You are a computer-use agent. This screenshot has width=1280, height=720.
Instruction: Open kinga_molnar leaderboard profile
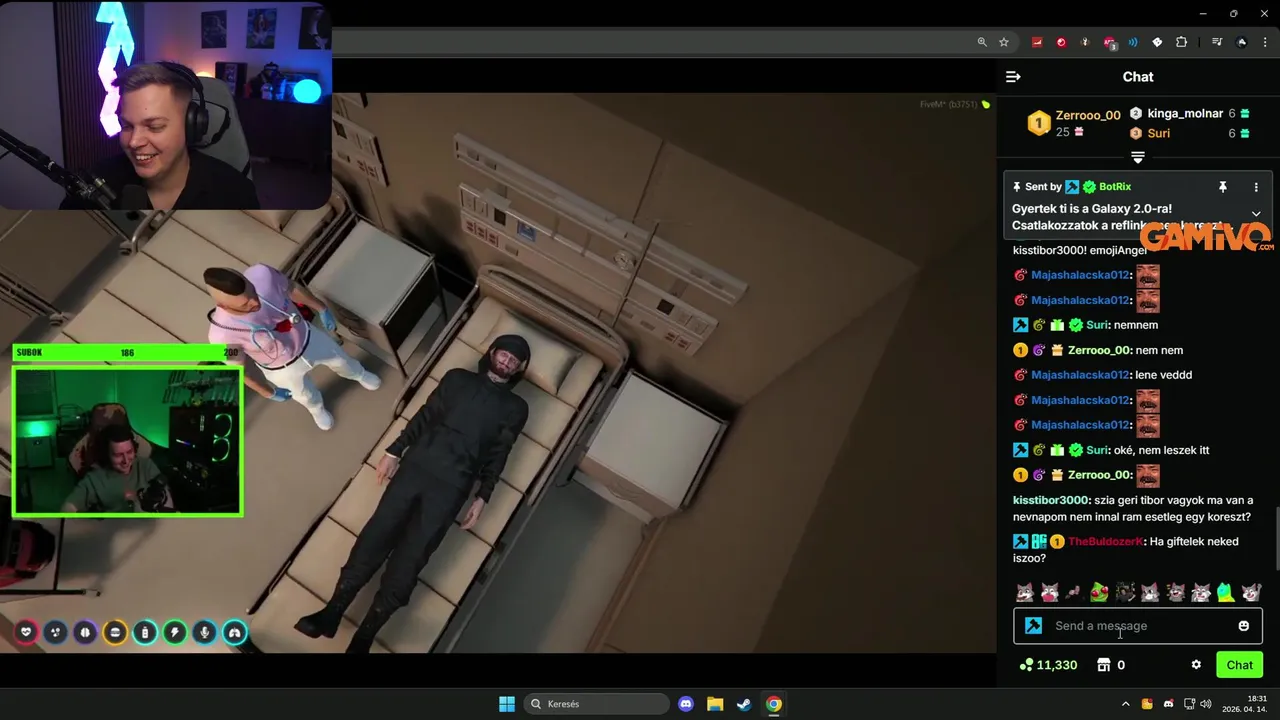pos(1185,113)
